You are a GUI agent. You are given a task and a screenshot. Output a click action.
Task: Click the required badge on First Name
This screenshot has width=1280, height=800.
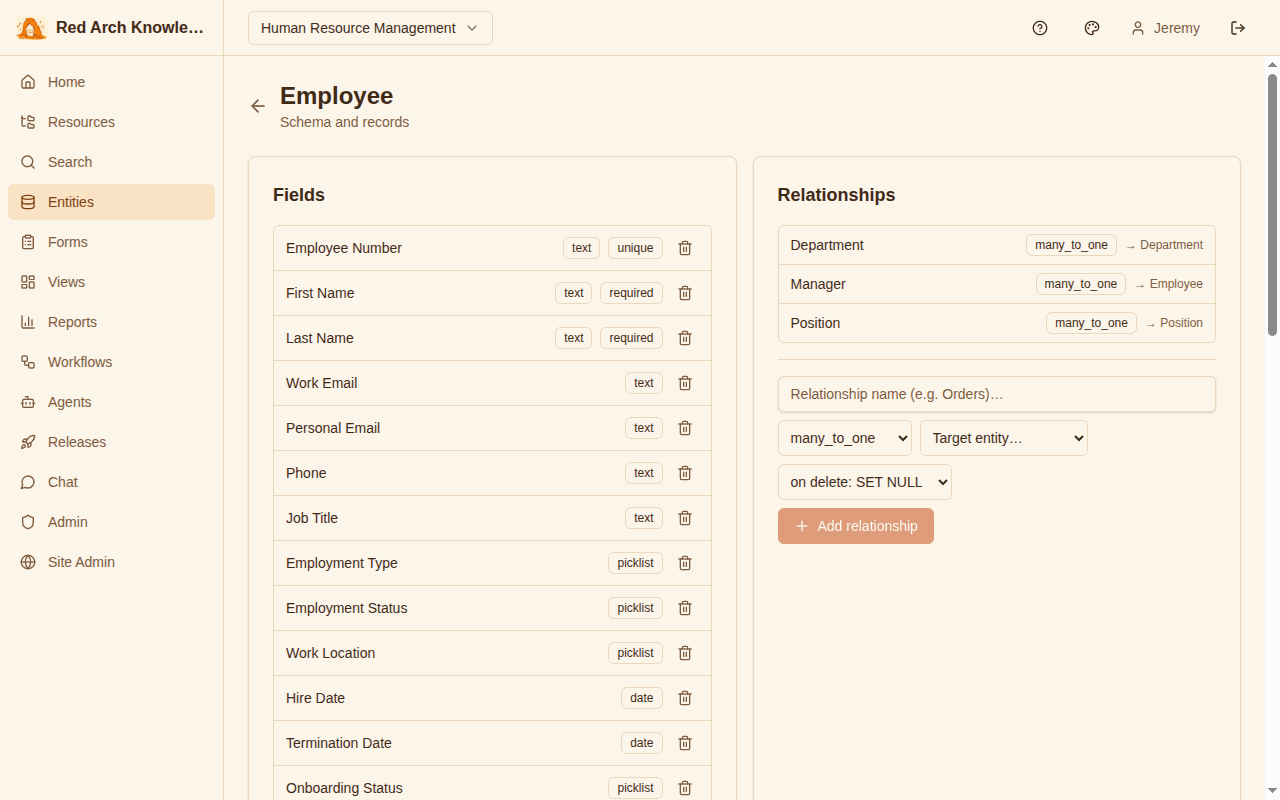click(x=631, y=293)
